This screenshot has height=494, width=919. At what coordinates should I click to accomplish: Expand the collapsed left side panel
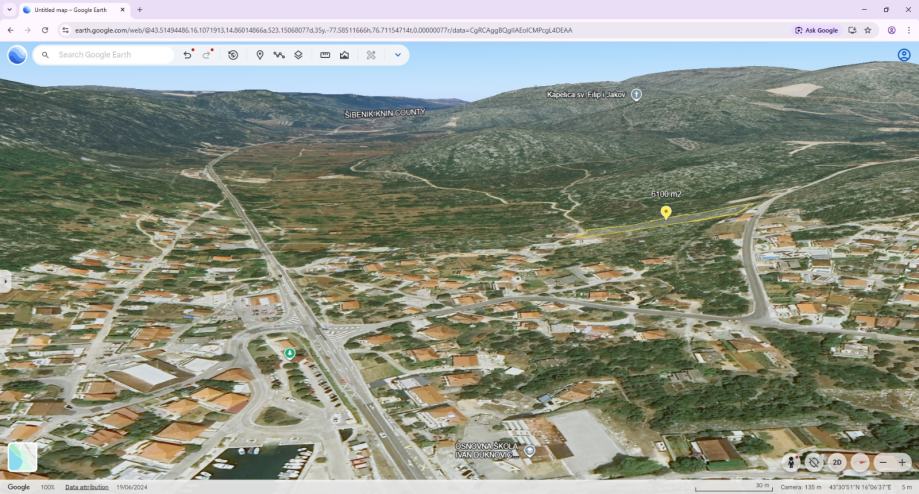[x=5, y=282]
